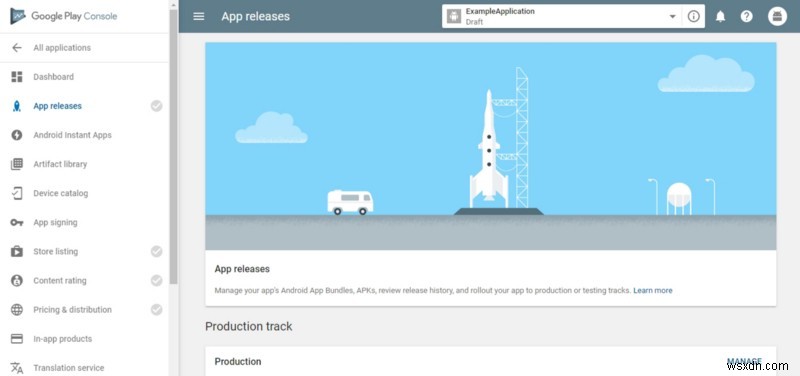Click the Google Play Console logo icon
The image size is (800, 376).
[17, 16]
